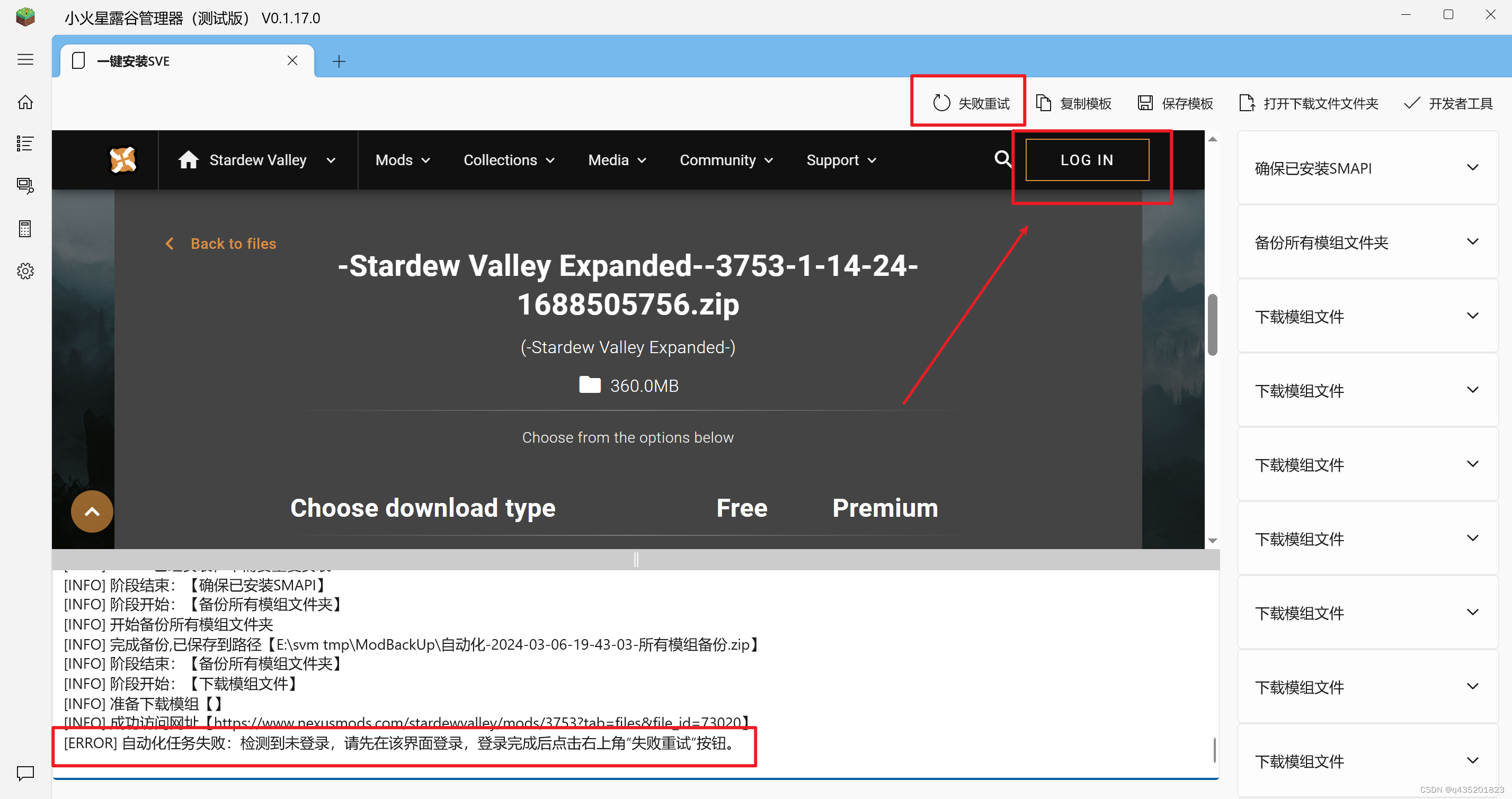Open the Mods dropdown in Nexus navbar
Viewport: 1512px width, 799px height.
[403, 160]
